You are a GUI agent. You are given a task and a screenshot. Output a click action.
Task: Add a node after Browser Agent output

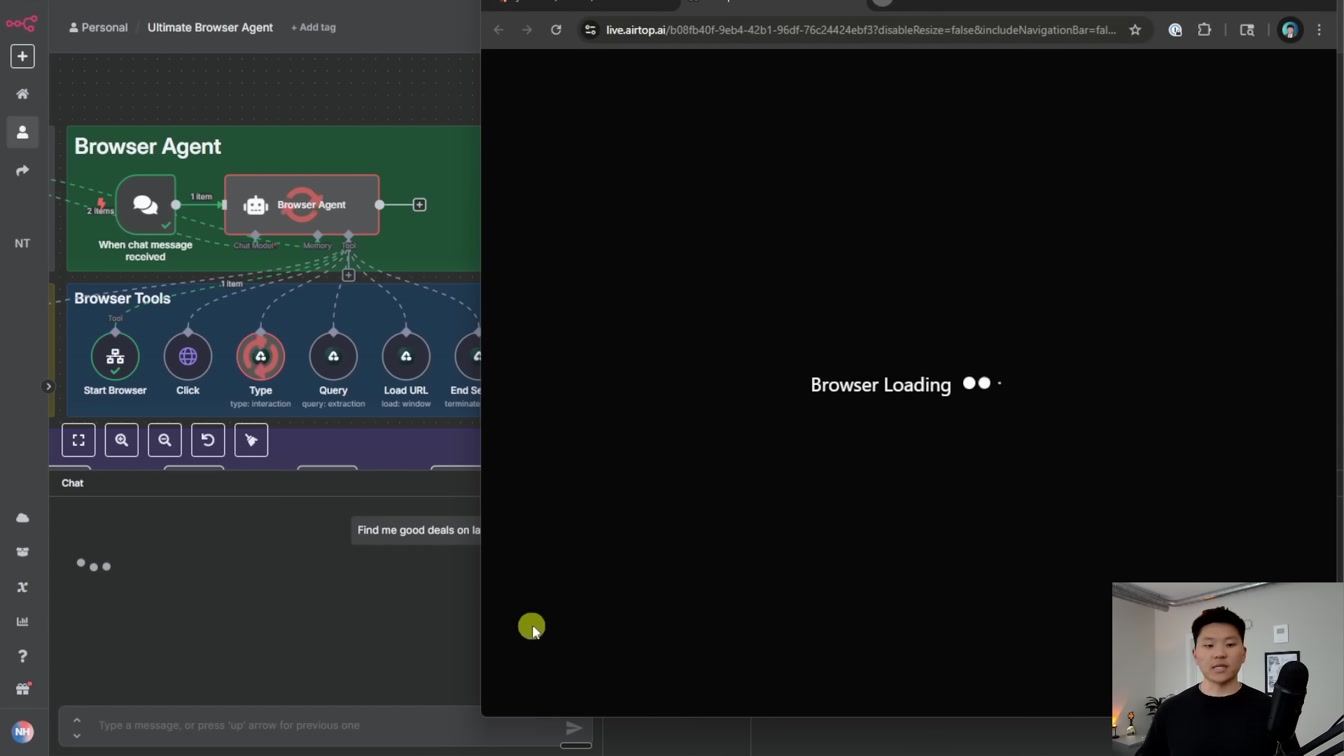coord(419,205)
